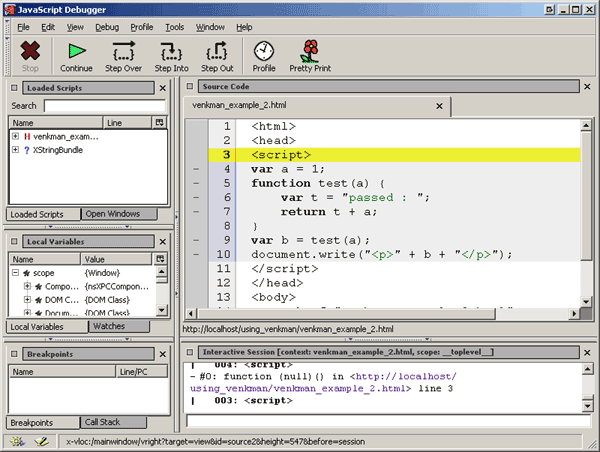Click the Interactive Session command input
Viewport: 600px width, 452px height.
click(388, 421)
